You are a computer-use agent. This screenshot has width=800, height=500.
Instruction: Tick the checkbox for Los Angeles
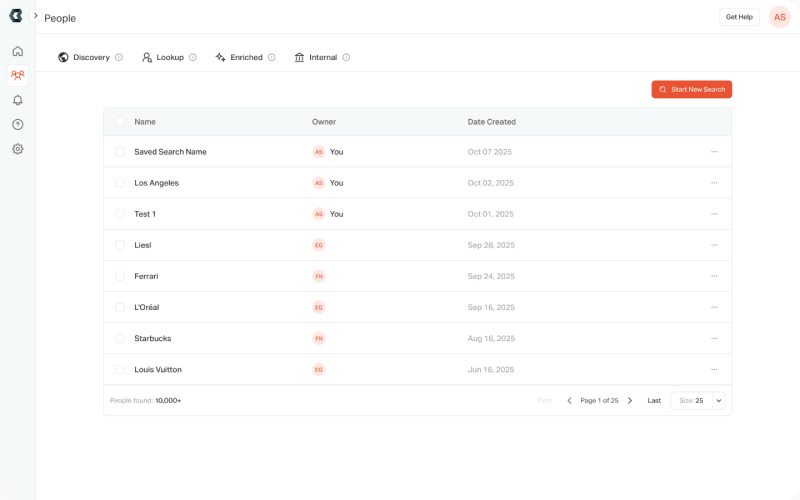point(120,183)
